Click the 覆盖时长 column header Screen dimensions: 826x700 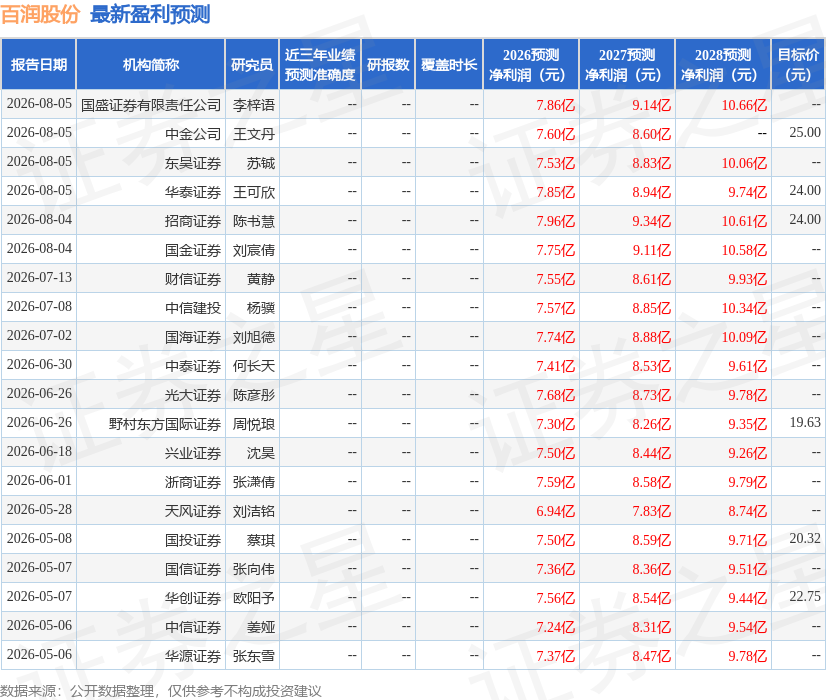coord(449,65)
